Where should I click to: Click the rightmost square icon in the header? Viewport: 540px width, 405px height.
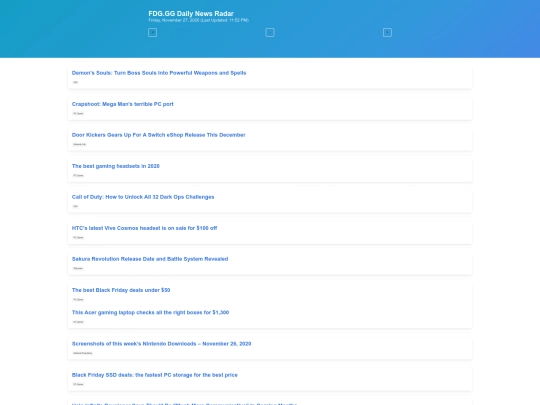click(387, 32)
